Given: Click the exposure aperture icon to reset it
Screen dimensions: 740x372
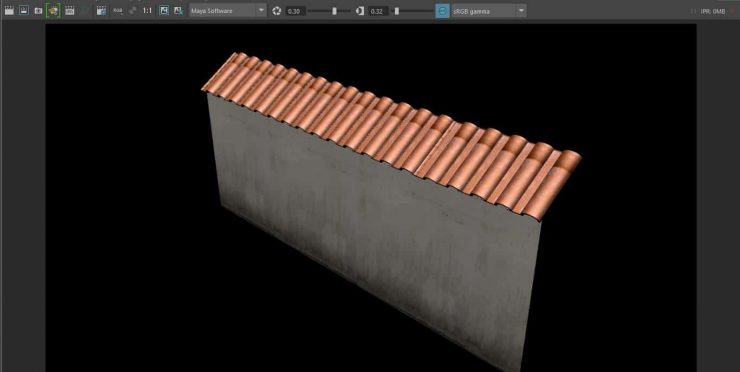Looking at the screenshot, I should [277, 11].
